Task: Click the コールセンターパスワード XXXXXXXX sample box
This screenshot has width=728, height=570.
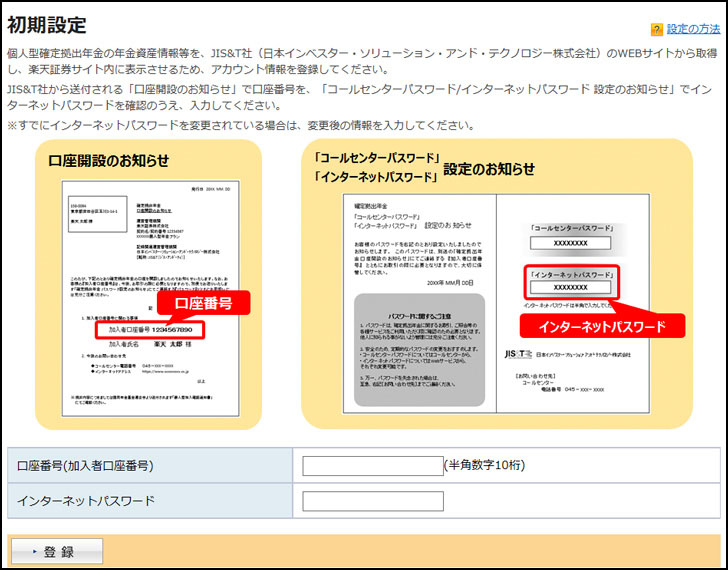Action: coord(571,236)
